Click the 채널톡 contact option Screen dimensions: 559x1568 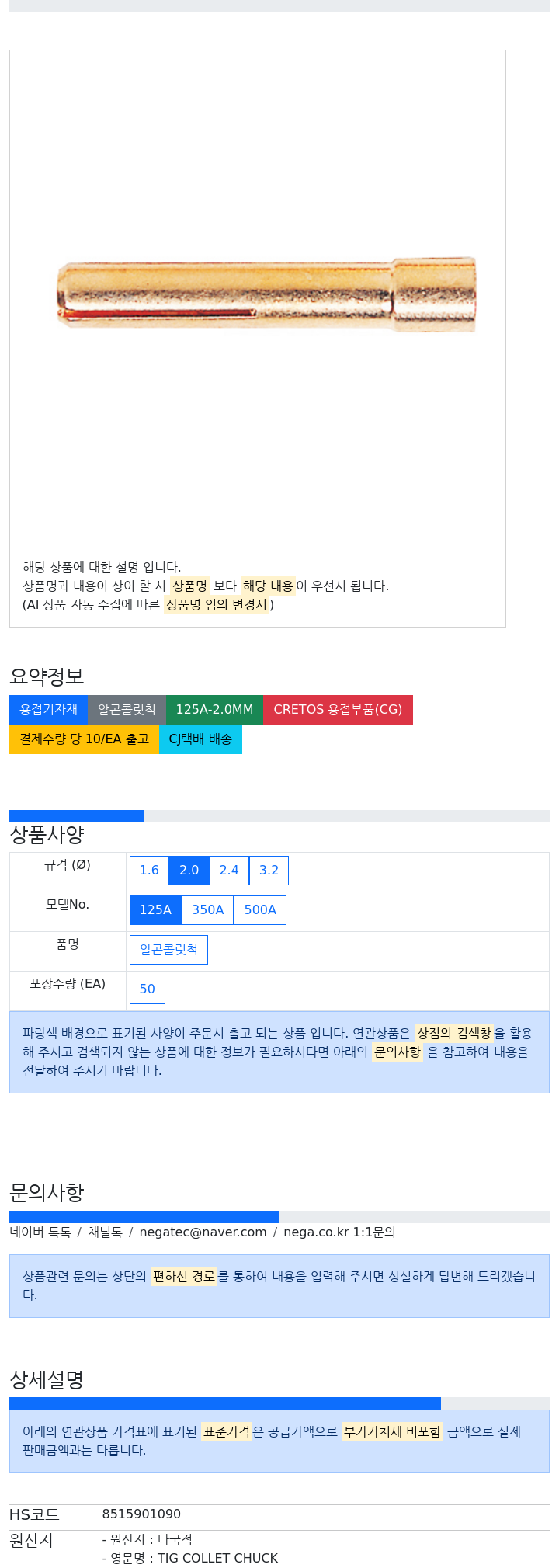[x=105, y=1232]
